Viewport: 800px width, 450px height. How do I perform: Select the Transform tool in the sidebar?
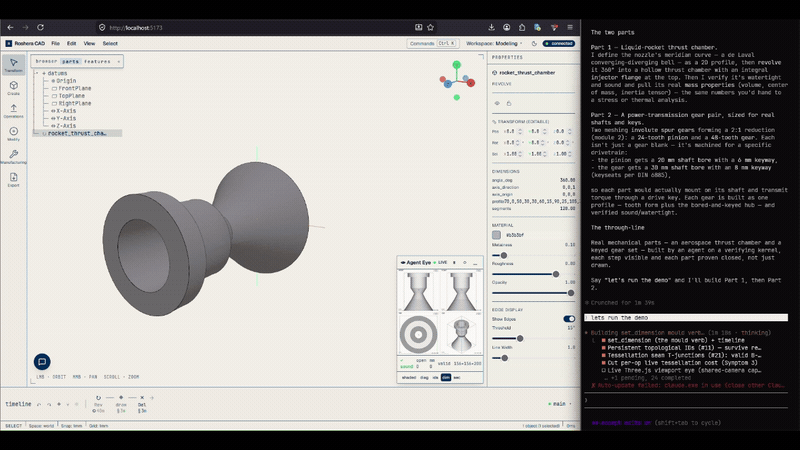click(14, 65)
